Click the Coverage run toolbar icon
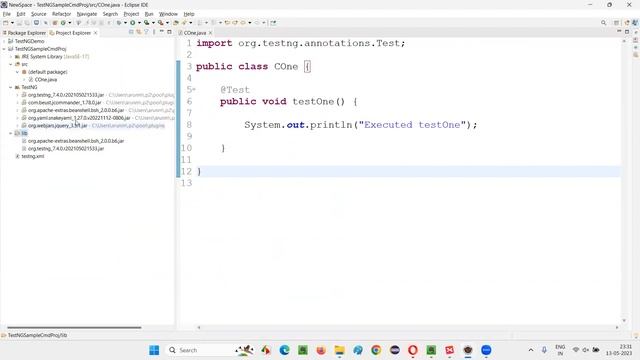 click(147, 23)
